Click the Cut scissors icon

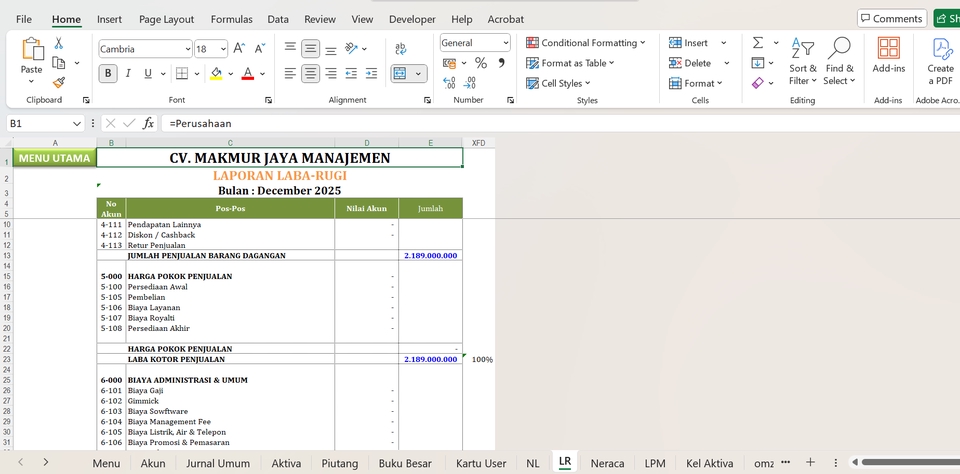[59, 43]
